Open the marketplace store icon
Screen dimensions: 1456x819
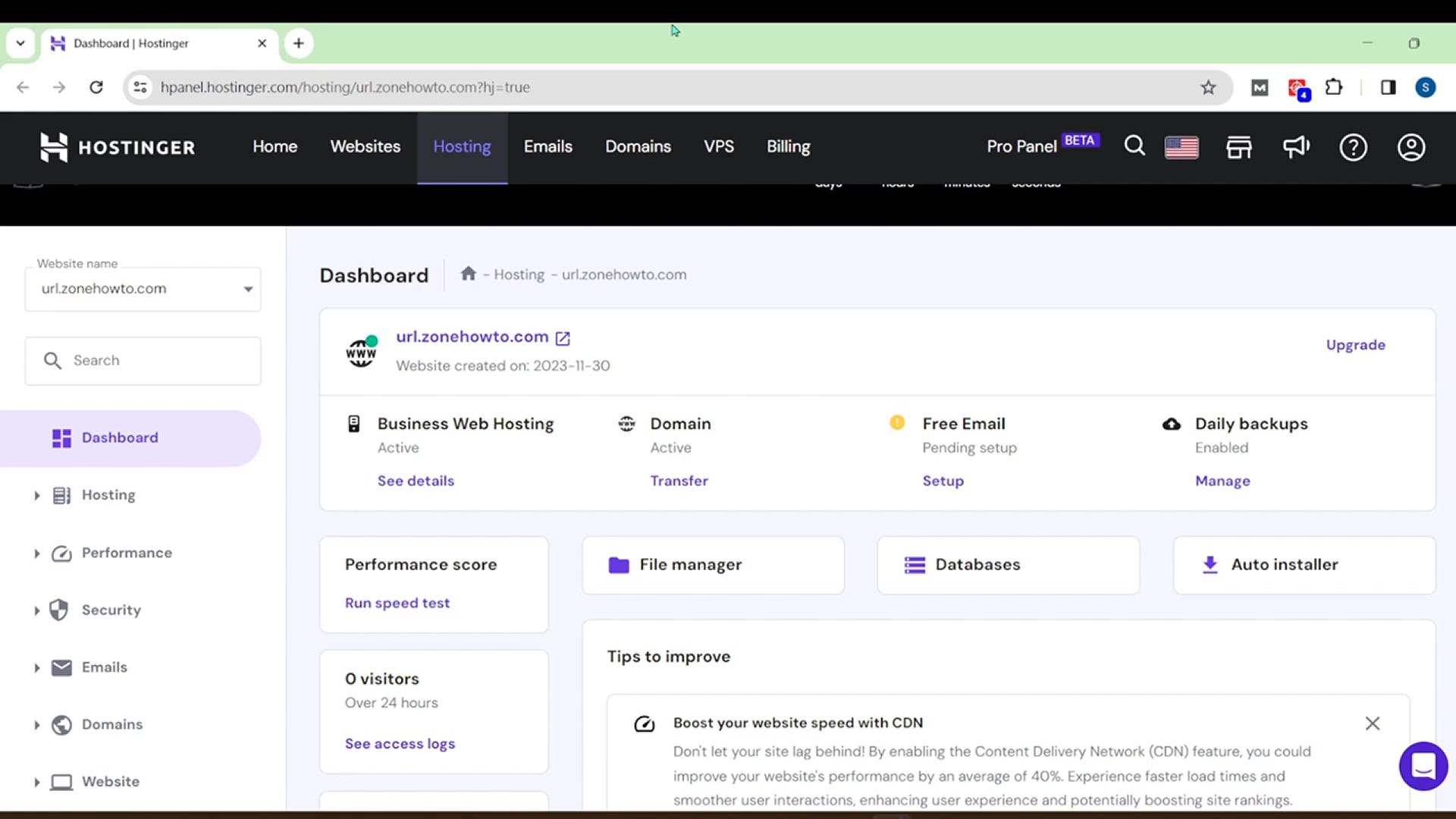[1239, 147]
